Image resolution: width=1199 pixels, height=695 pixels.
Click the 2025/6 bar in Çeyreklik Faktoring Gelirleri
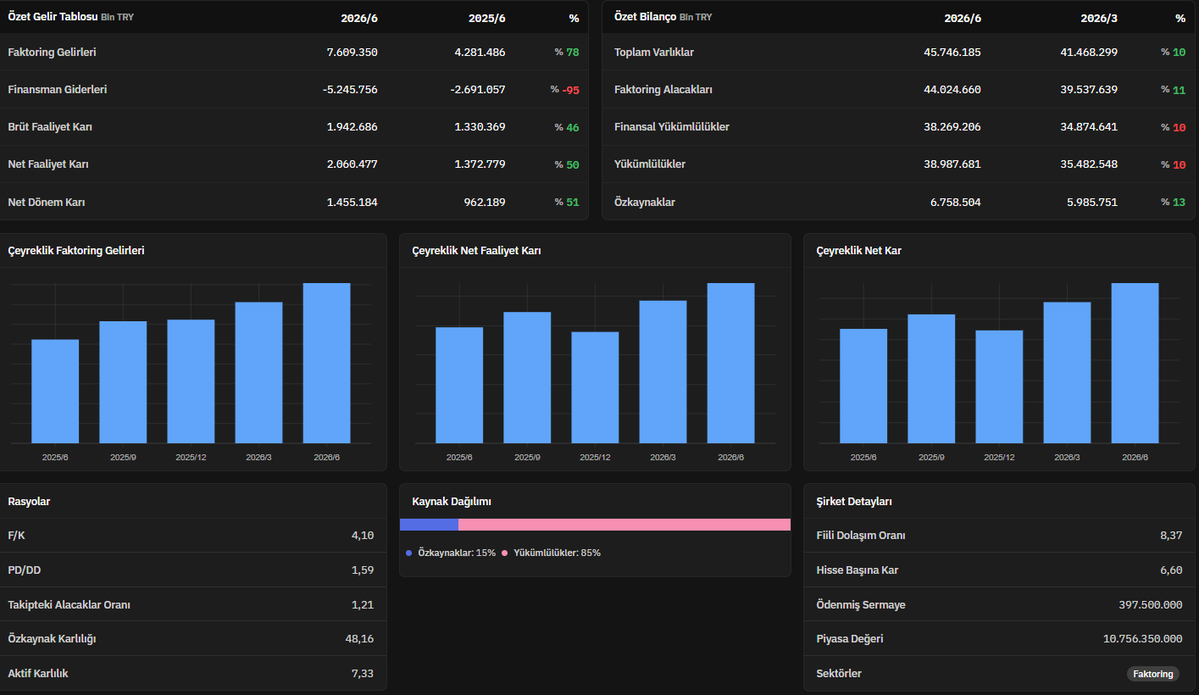pyautogui.click(x=55, y=391)
